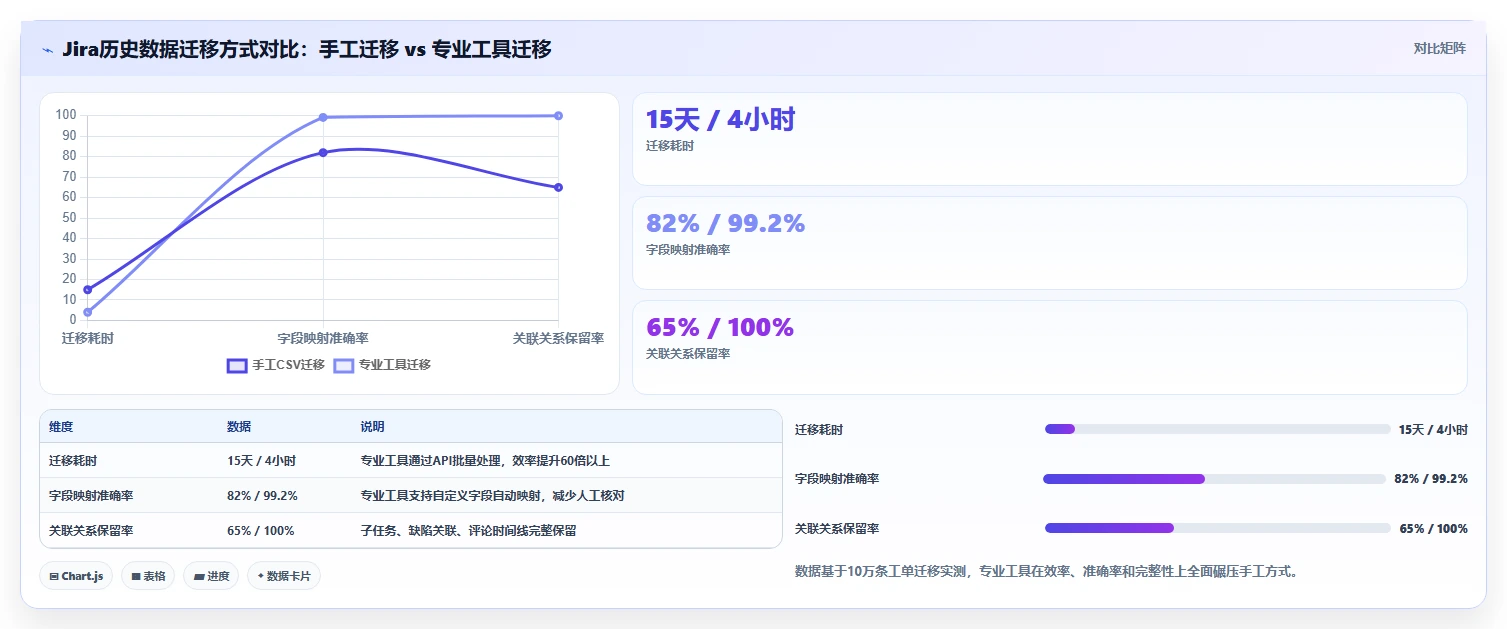Click the 说明 column header

click(x=372, y=427)
